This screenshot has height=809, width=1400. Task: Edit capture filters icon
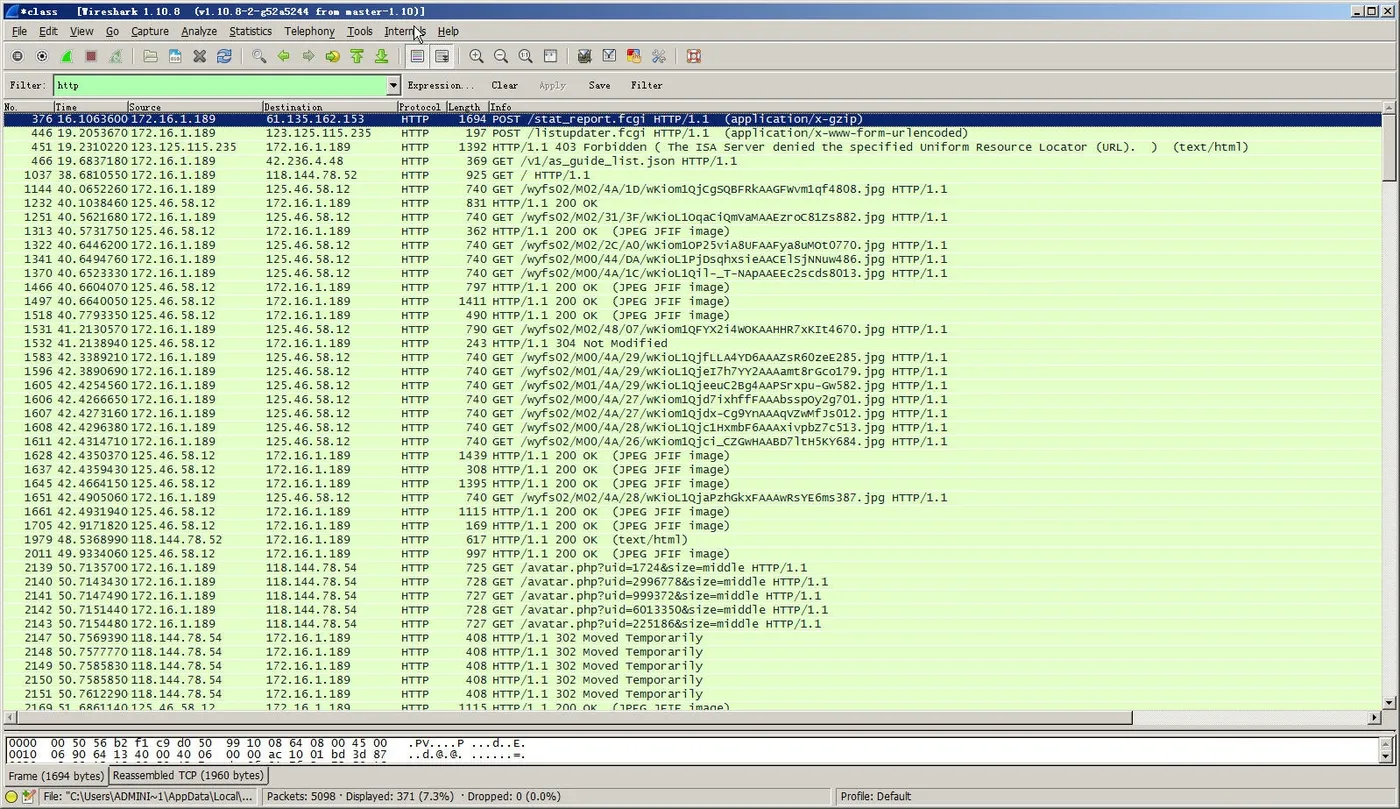tap(585, 57)
